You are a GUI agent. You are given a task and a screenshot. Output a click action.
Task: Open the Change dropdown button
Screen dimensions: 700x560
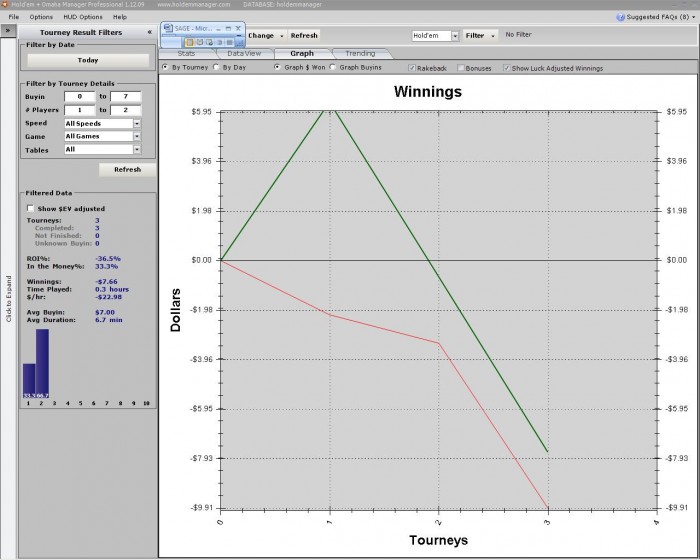point(266,35)
